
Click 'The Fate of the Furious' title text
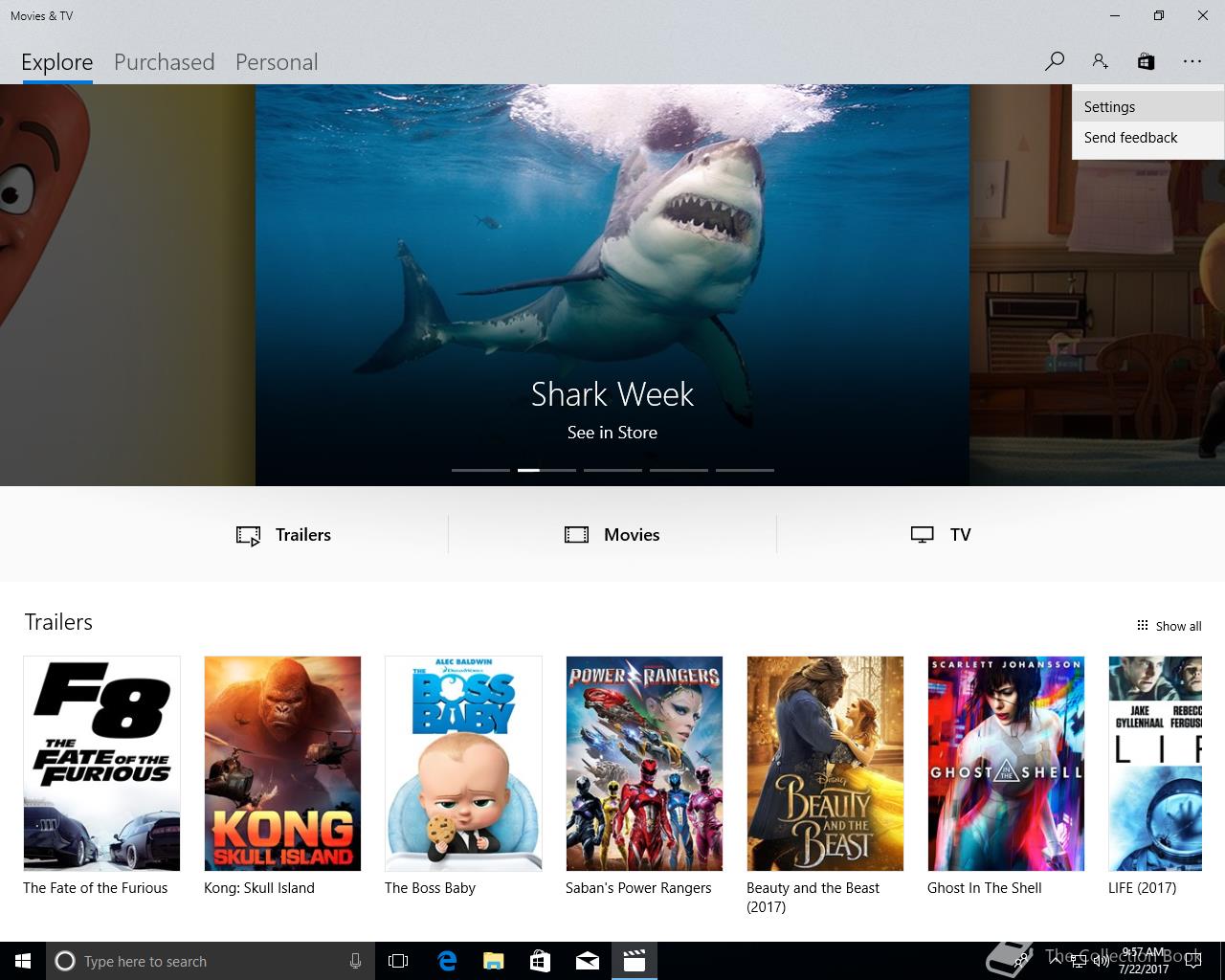click(x=96, y=888)
